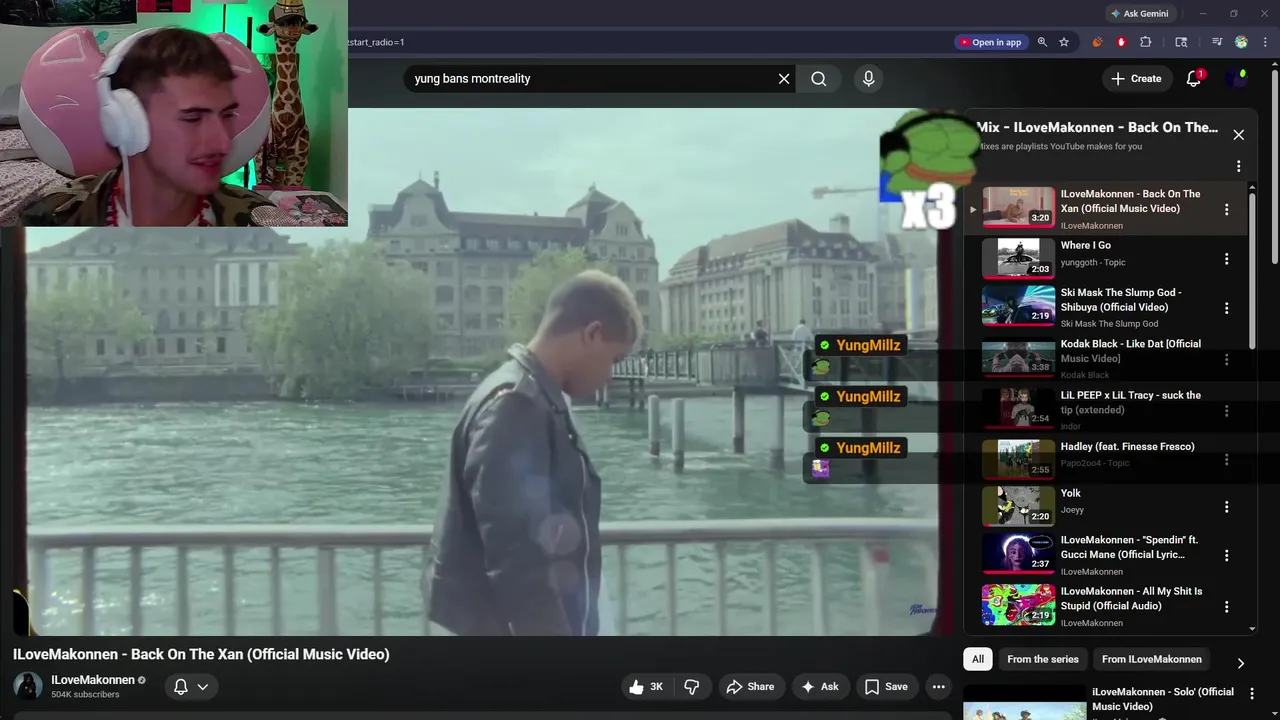Viewport: 1280px width, 720px height.
Task: Open options for All My Shit Is Stupid
Action: pyautogui.click(x=1227, y=606)
